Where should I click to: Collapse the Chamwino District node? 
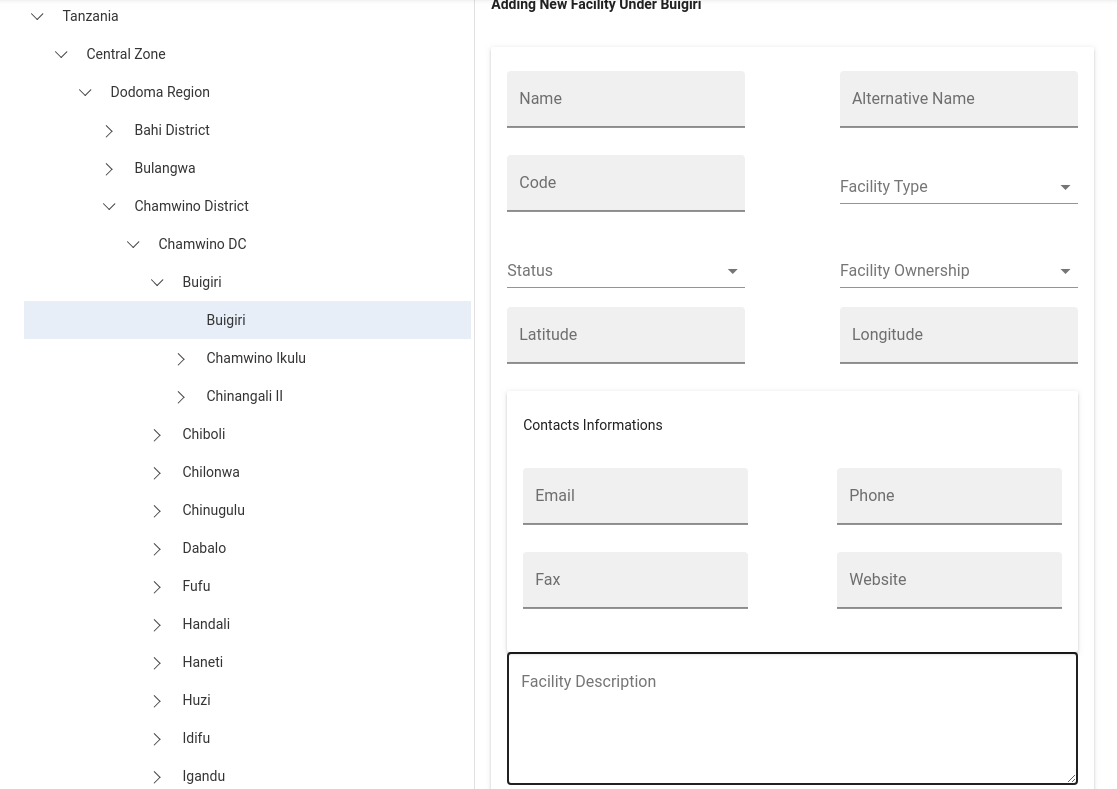click(x=109, y=207)
